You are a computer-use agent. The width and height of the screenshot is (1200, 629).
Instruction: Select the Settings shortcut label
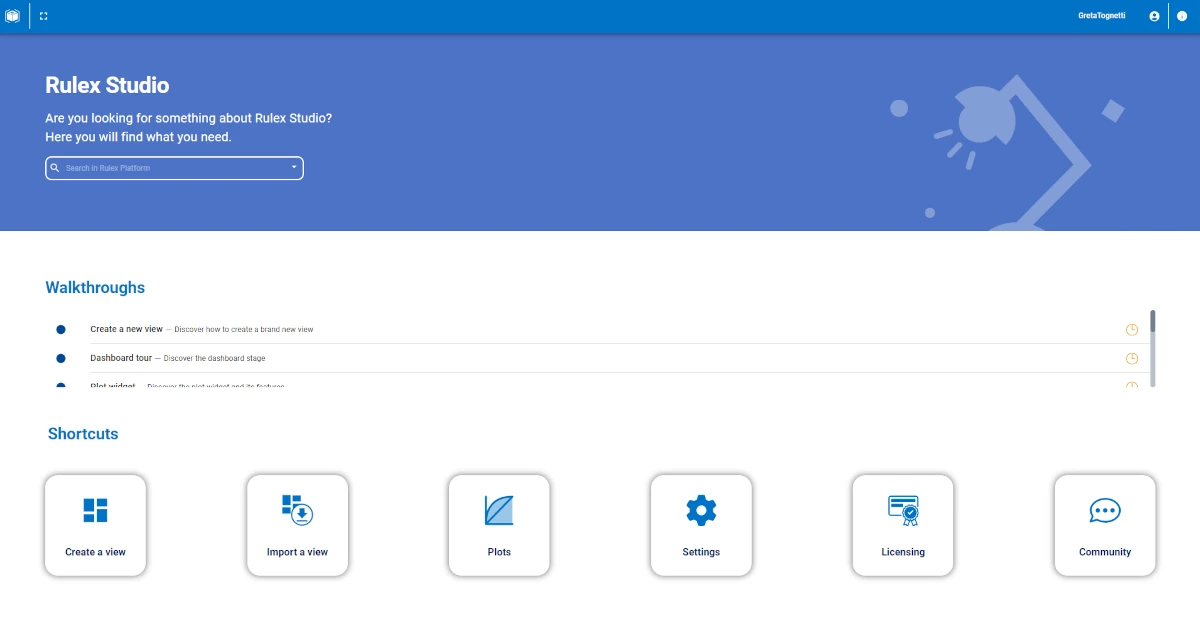pyautogui.click(x=701, y=552)
